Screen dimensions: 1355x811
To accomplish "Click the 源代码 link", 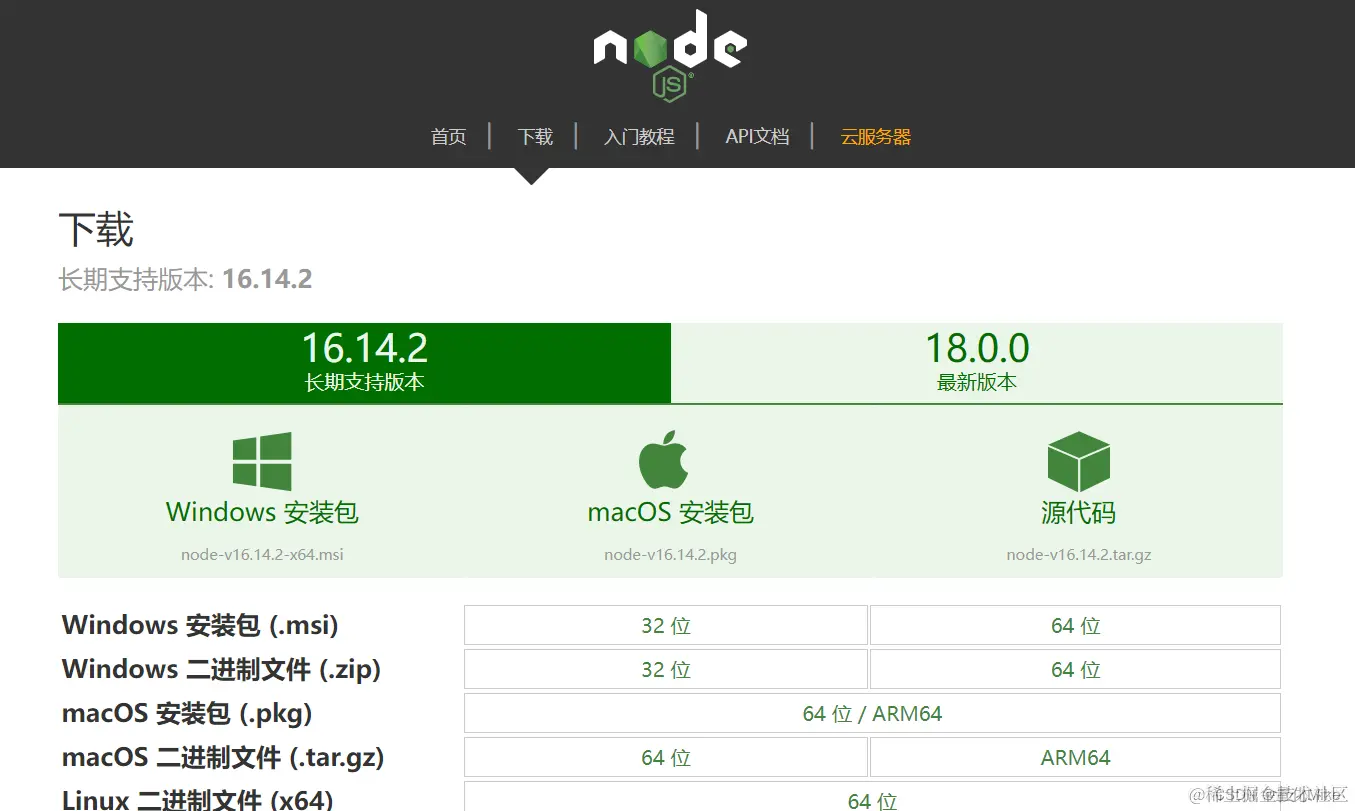I will click(1078, 513).
